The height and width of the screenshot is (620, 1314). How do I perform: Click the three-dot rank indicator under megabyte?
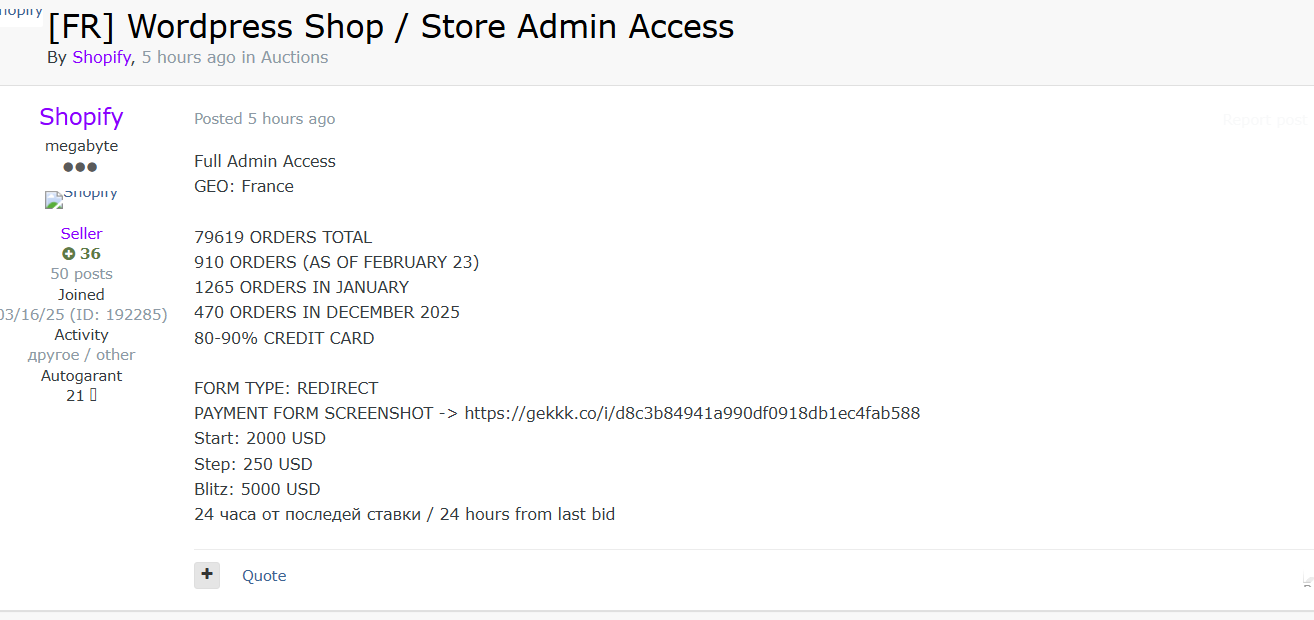81,167
